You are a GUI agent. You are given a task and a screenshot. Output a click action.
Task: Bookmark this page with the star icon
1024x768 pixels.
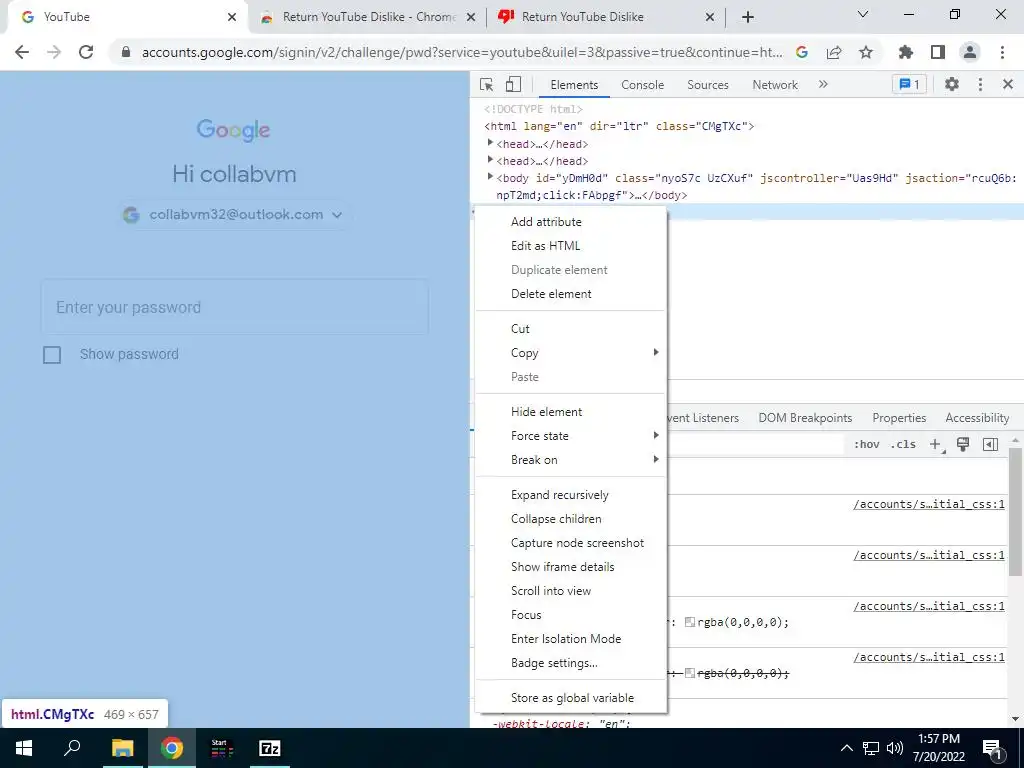(866, 52)
